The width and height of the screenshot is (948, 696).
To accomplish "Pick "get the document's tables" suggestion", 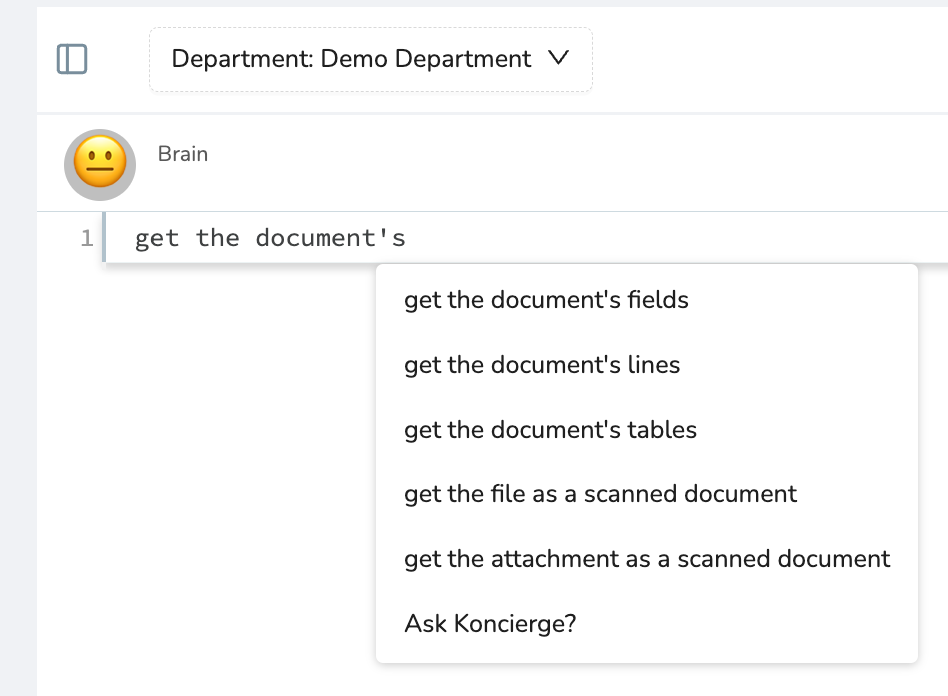I will click(x=550, y=430).
